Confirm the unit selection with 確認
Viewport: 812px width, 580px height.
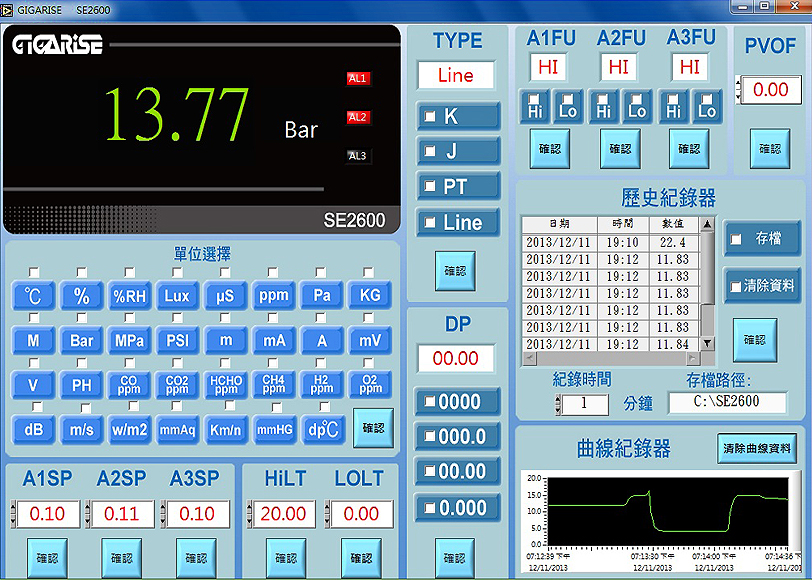373,428
